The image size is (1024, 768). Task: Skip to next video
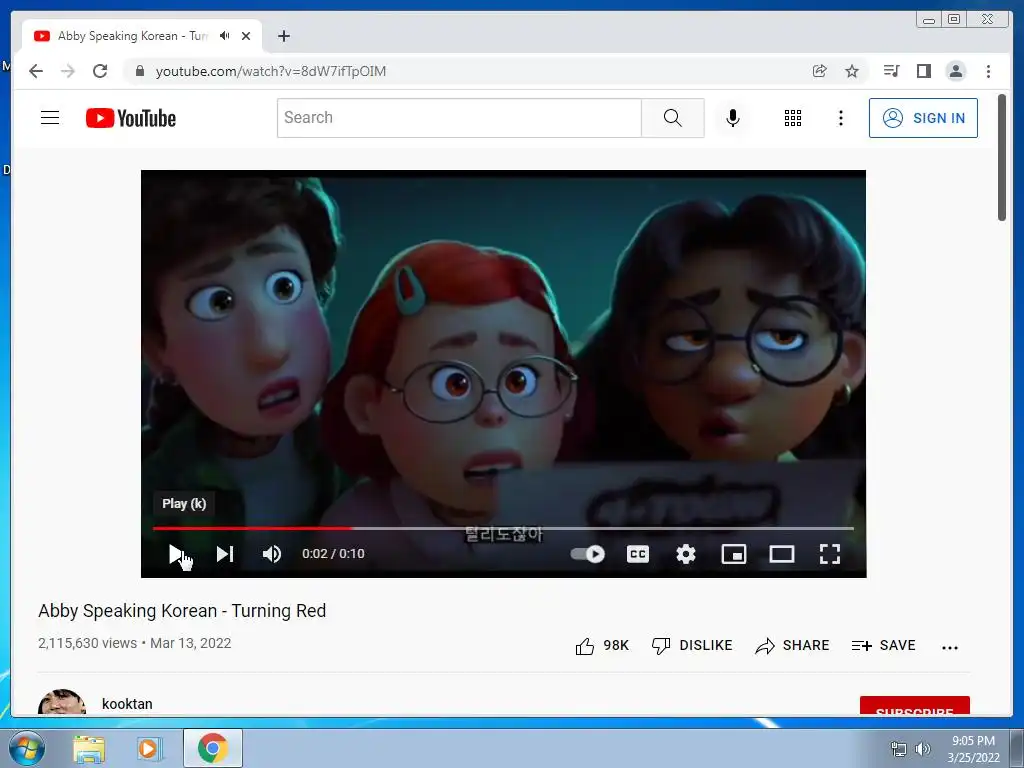225,554
